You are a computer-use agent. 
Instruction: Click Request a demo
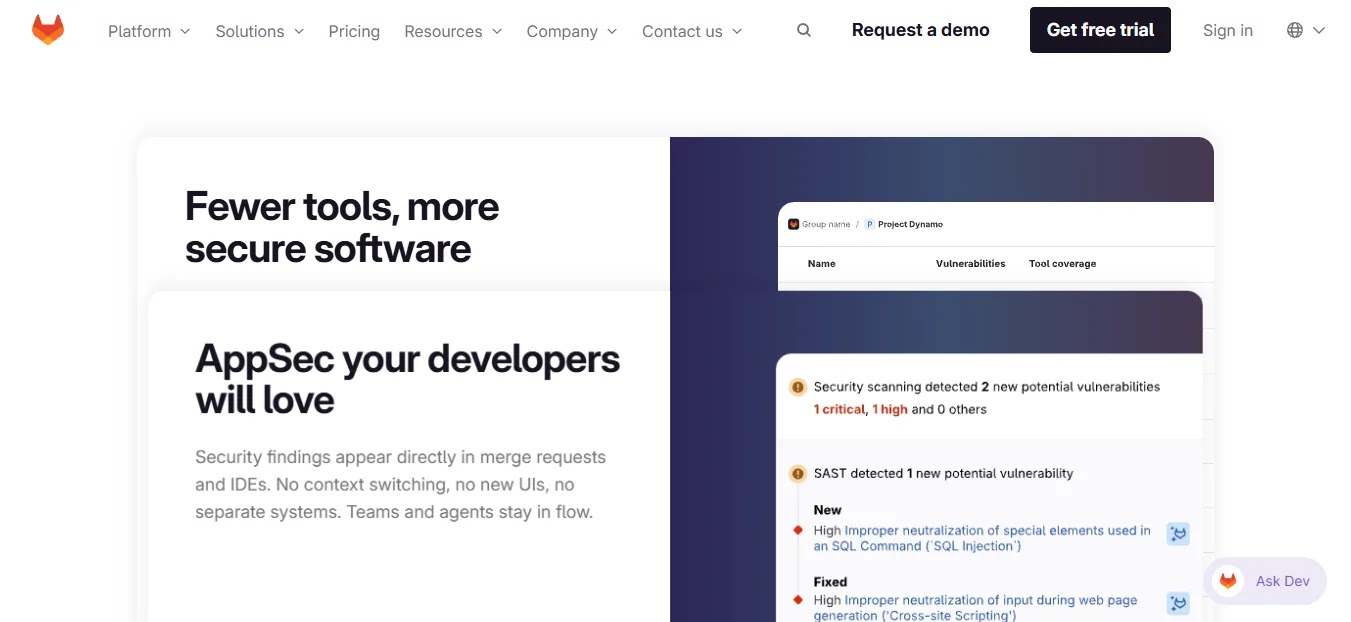point(921,30)
